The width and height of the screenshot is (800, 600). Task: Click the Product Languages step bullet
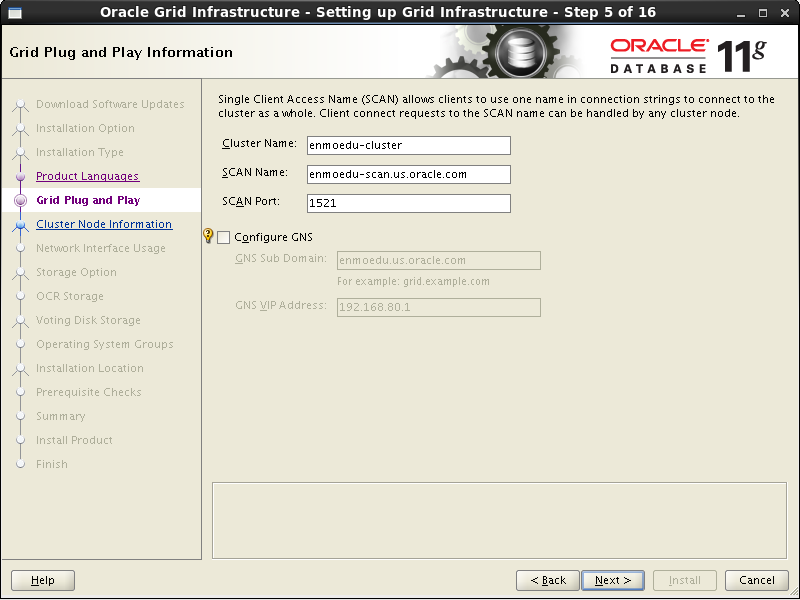coord(20,177)
